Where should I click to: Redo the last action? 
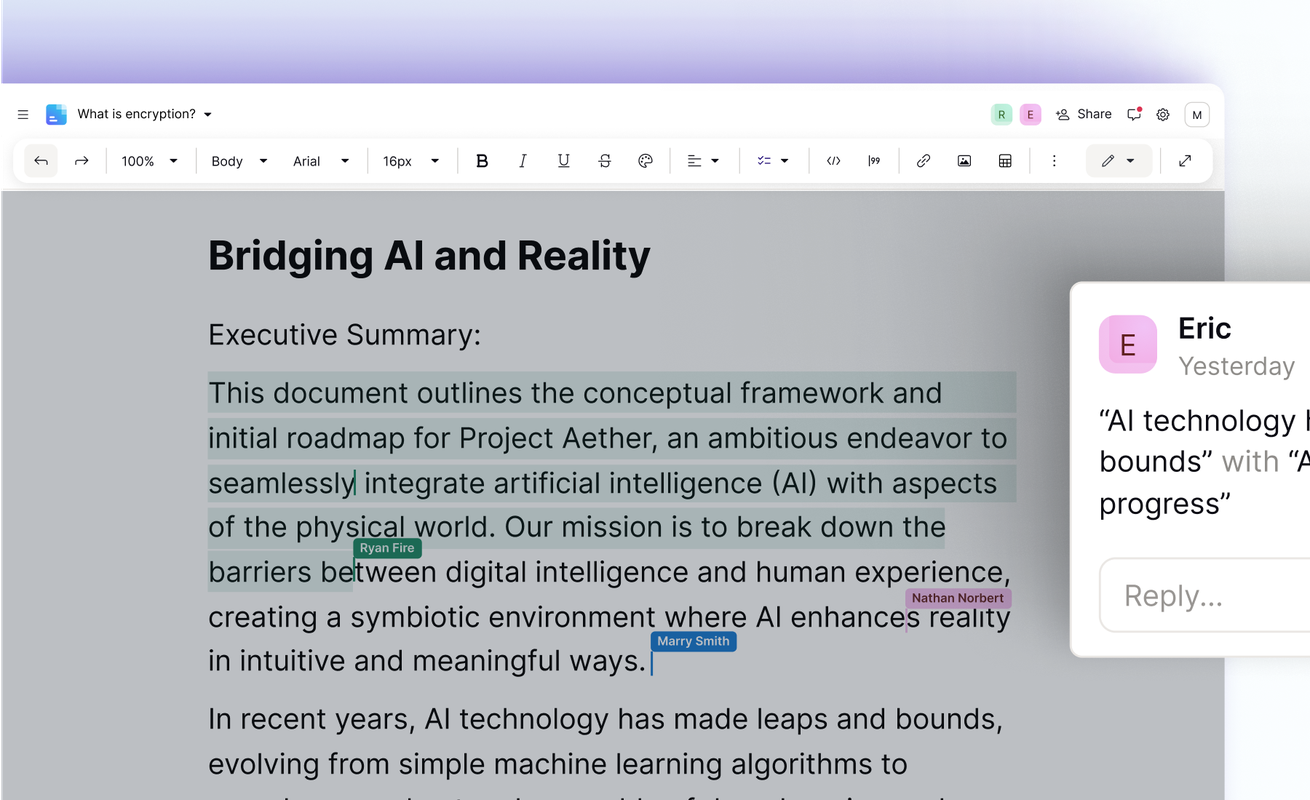(x=82, y=161)
